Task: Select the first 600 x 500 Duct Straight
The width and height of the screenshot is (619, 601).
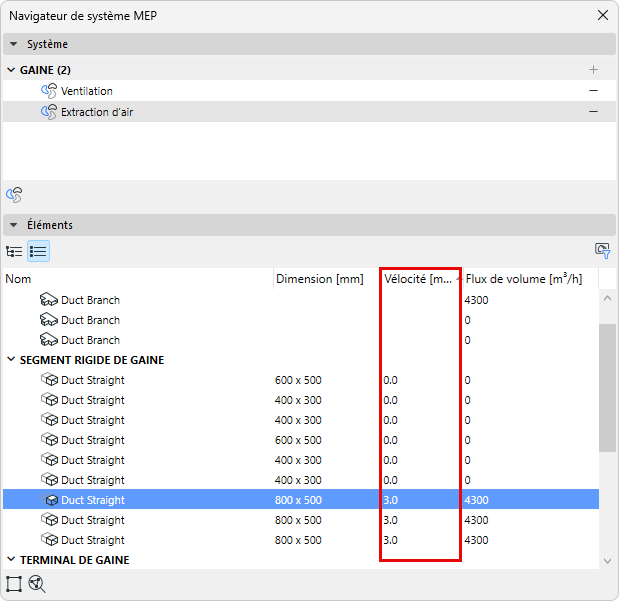Action: pos(301,380)
